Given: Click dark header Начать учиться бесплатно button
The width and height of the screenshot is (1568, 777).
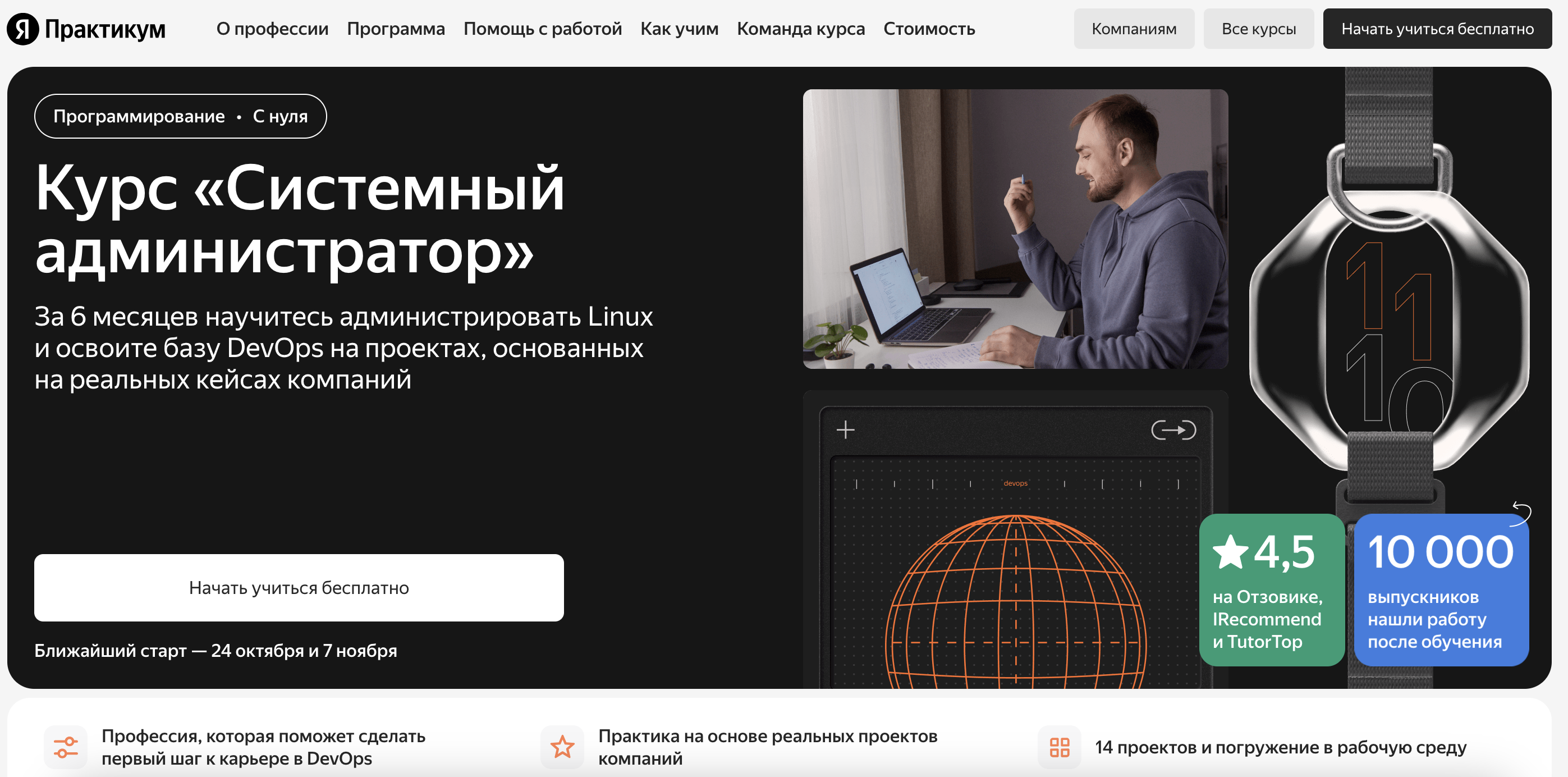Looking at the screenshot, I should pos(1437,29).
